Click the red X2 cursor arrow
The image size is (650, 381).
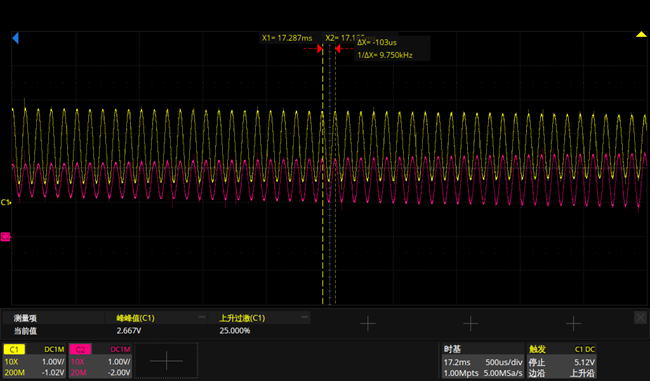pos(338,49)
